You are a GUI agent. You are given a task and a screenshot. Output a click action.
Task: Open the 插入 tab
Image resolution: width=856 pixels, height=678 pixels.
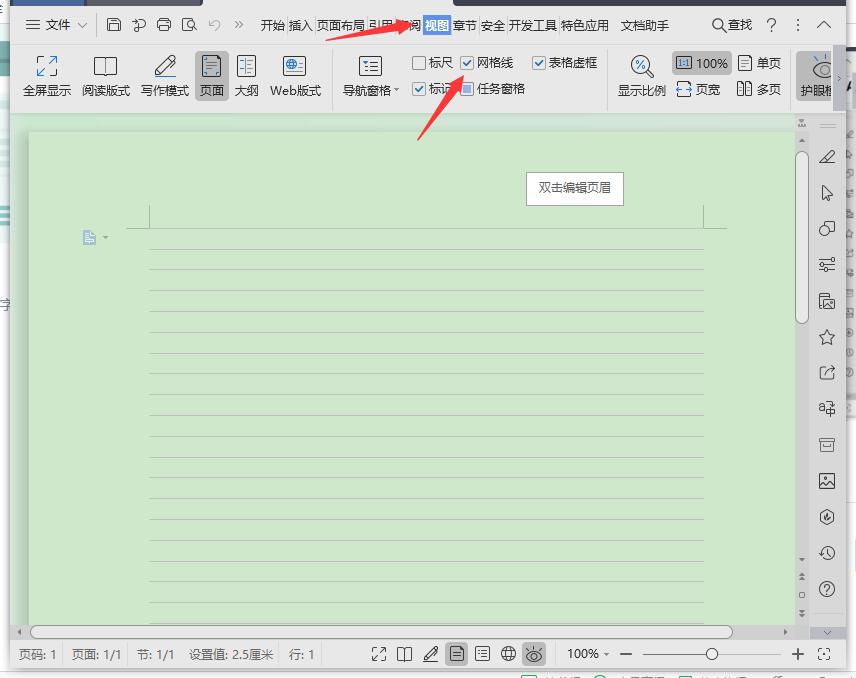[300, 26]
